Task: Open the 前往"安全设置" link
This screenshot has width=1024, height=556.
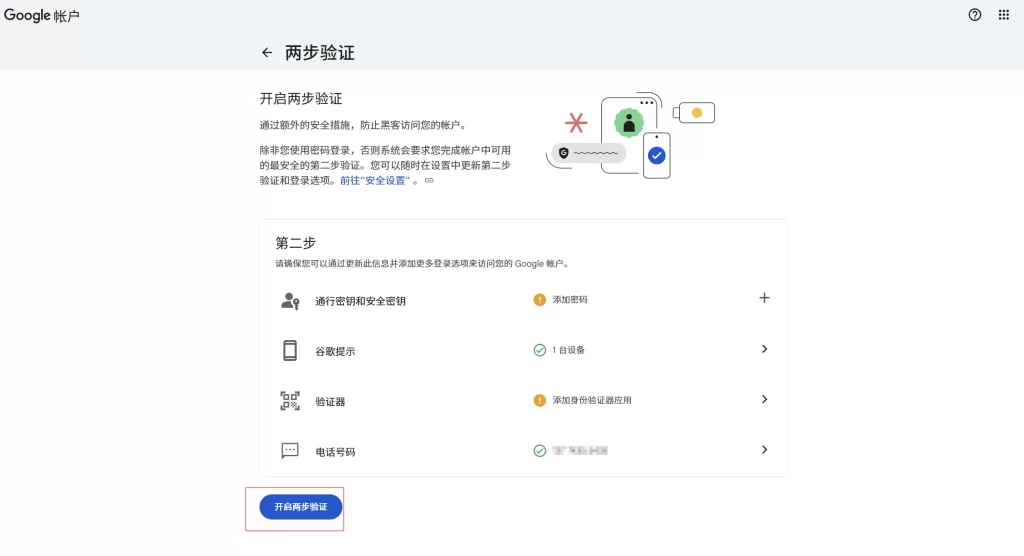Action: click(375, 180)
